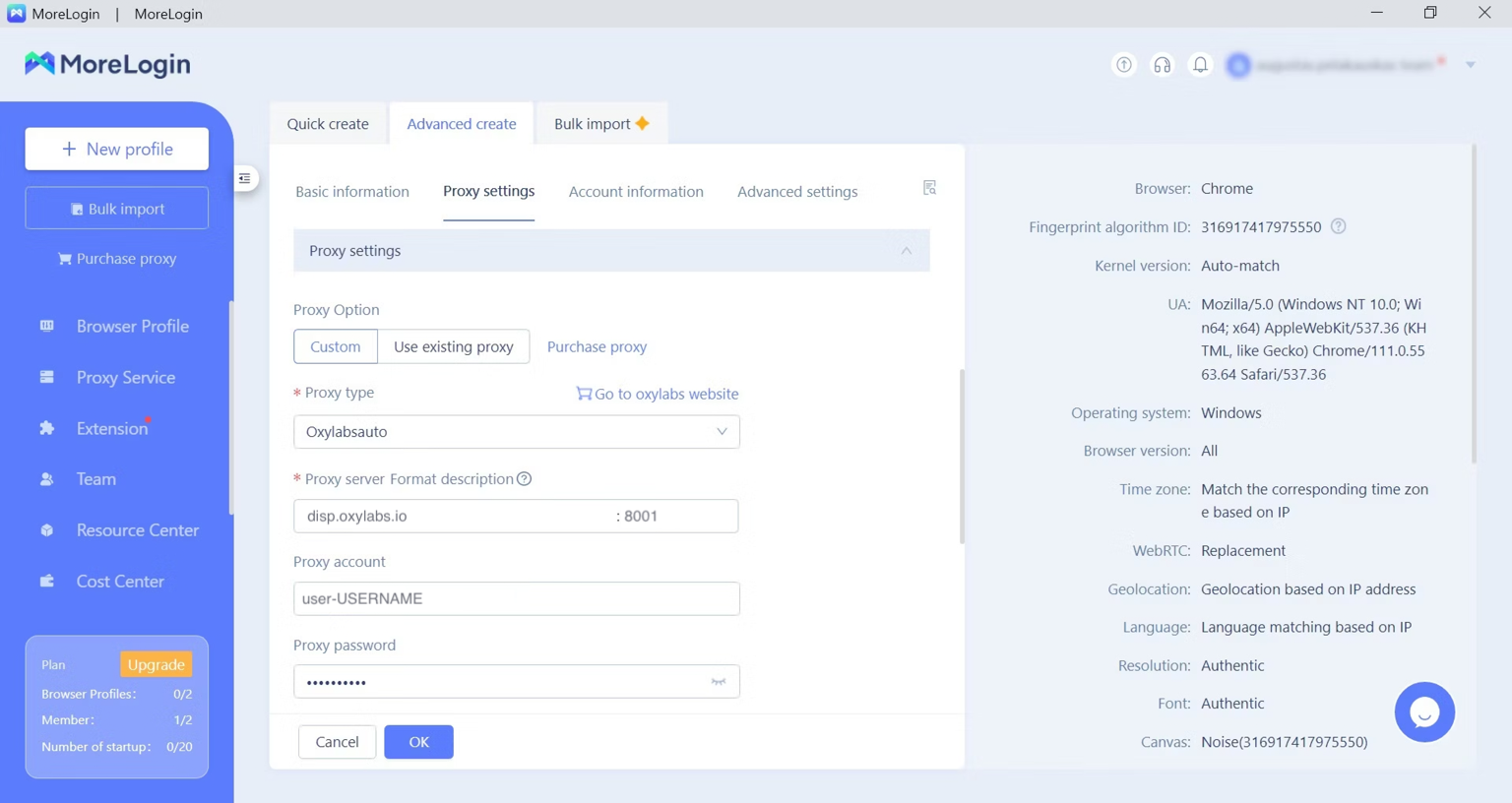Open the Proxy type Oxylabsauto dropdown

point(516,432)
